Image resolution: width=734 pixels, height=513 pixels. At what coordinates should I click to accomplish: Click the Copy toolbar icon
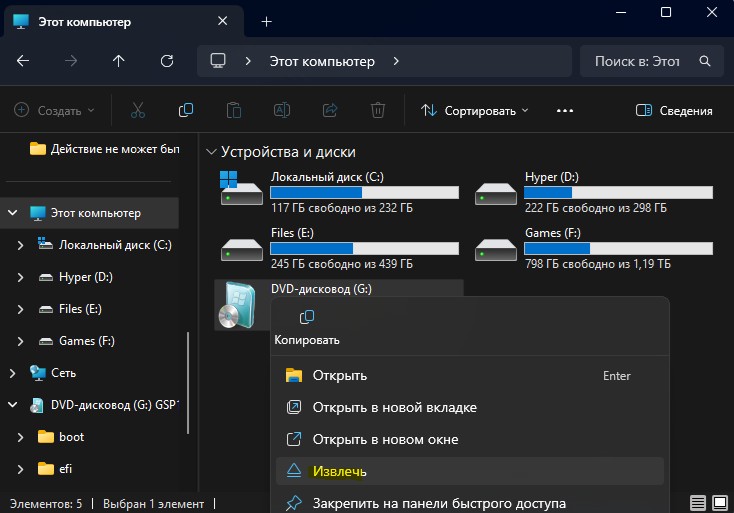(185, 110)
